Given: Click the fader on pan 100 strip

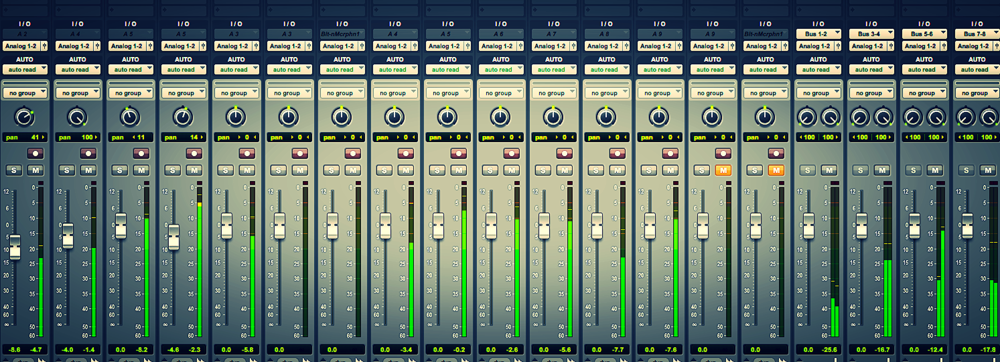Looking at the screenshot, I should coord(68,235).
